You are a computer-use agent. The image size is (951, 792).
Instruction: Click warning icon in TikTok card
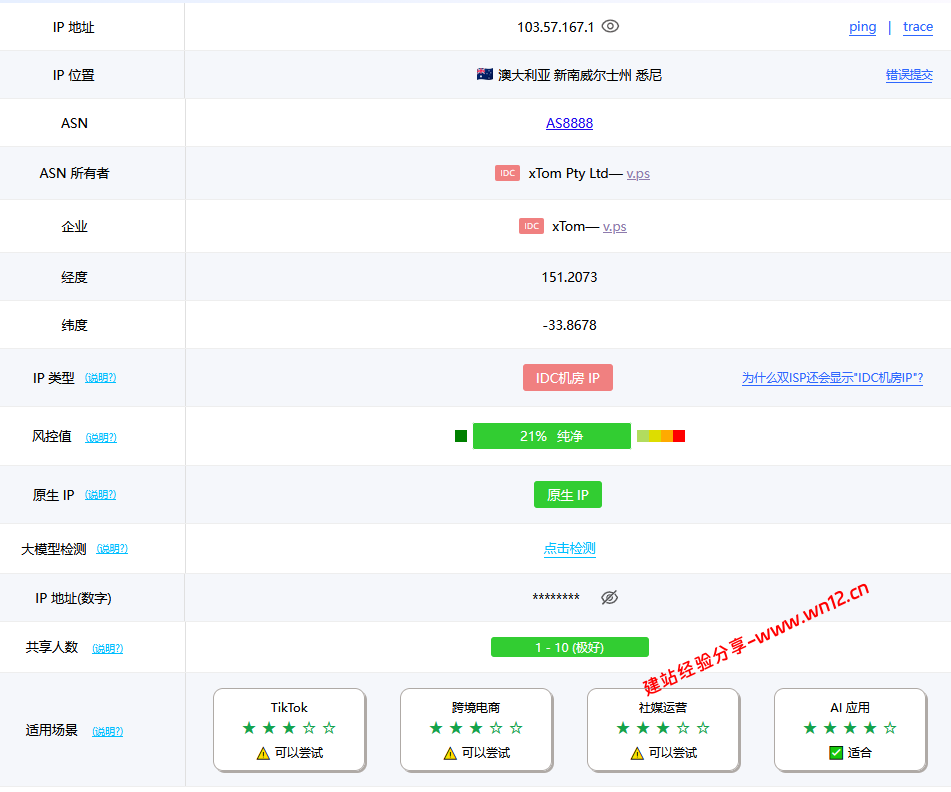tap(263, 753)
